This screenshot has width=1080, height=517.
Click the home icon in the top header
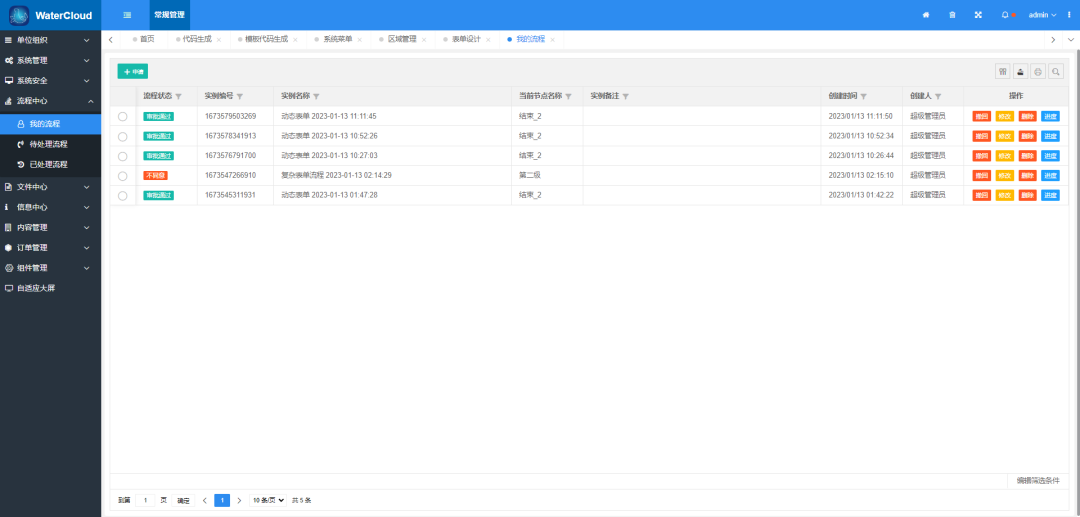926,15
